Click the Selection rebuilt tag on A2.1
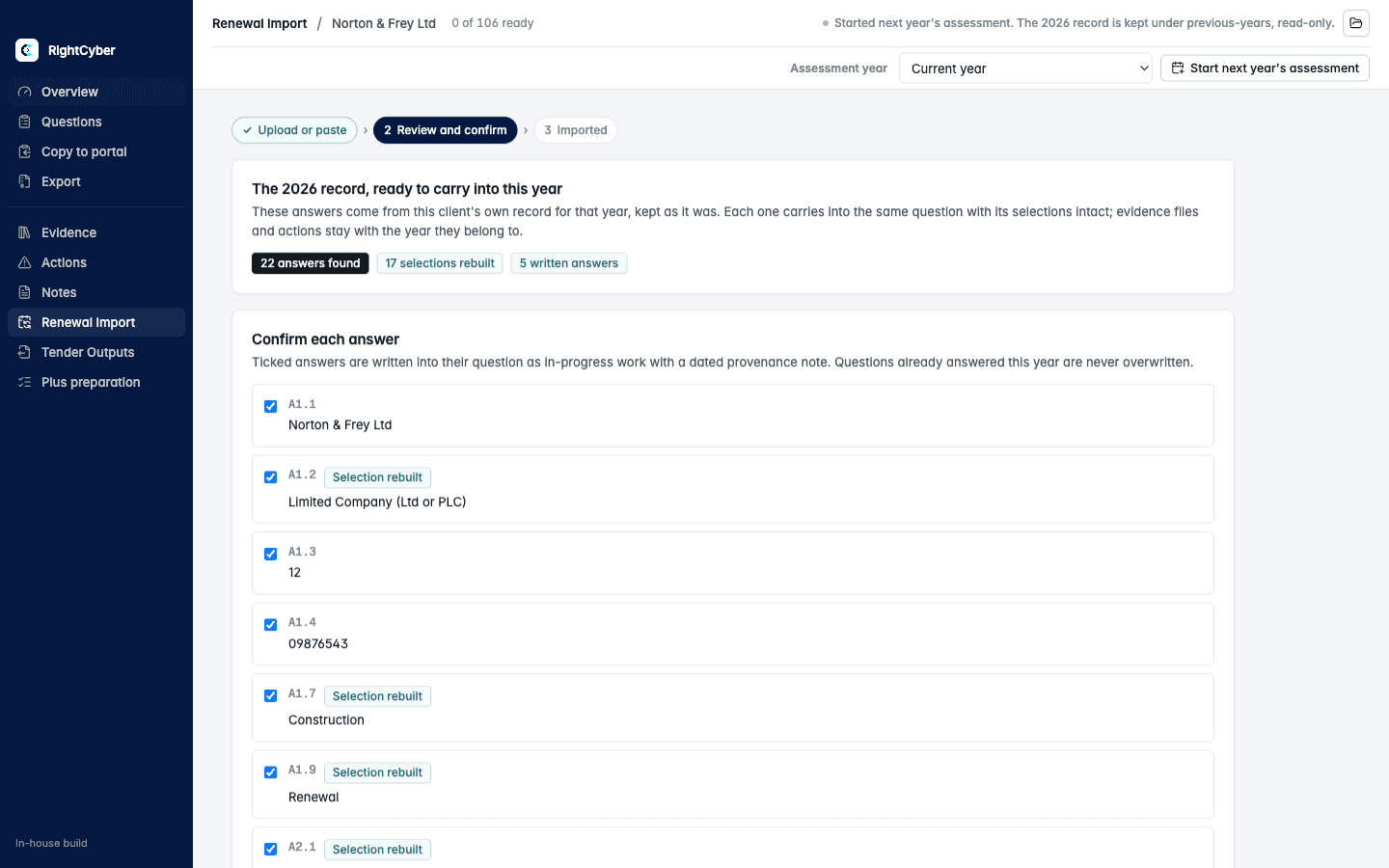This screenshot has width=1389, height=868. point(377,850)
